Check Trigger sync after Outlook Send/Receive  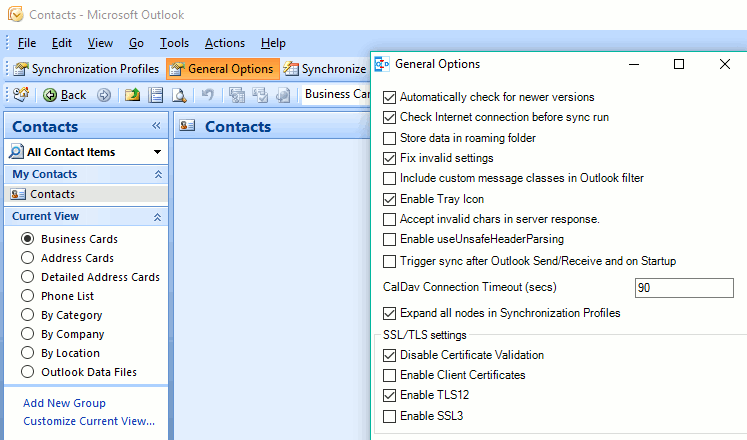[389, 261]
